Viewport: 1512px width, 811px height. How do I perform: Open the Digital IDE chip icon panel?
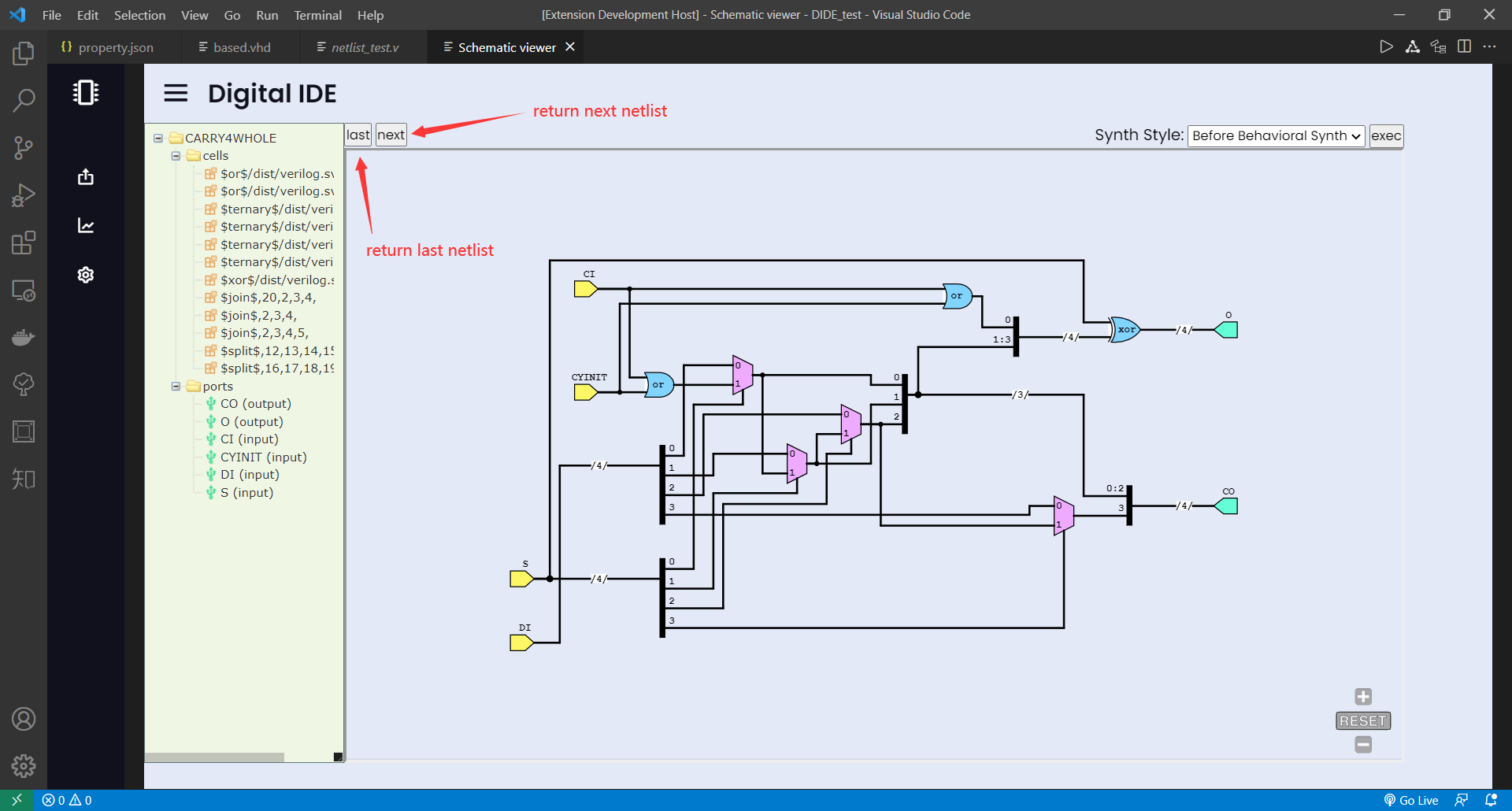coord(86,93)
